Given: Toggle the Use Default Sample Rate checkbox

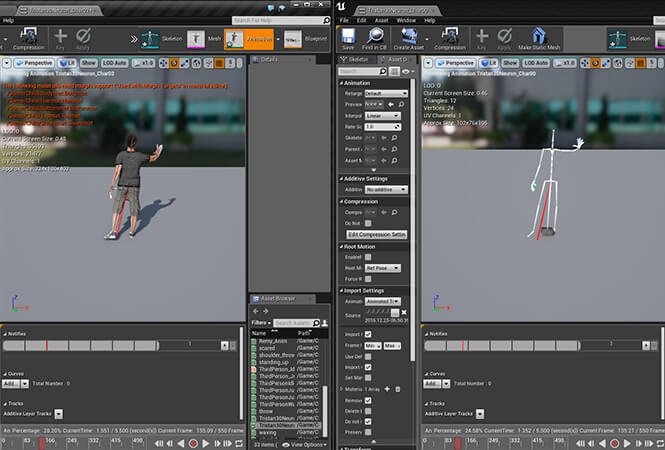Looking at the screenshot, I should pos(368,357).
